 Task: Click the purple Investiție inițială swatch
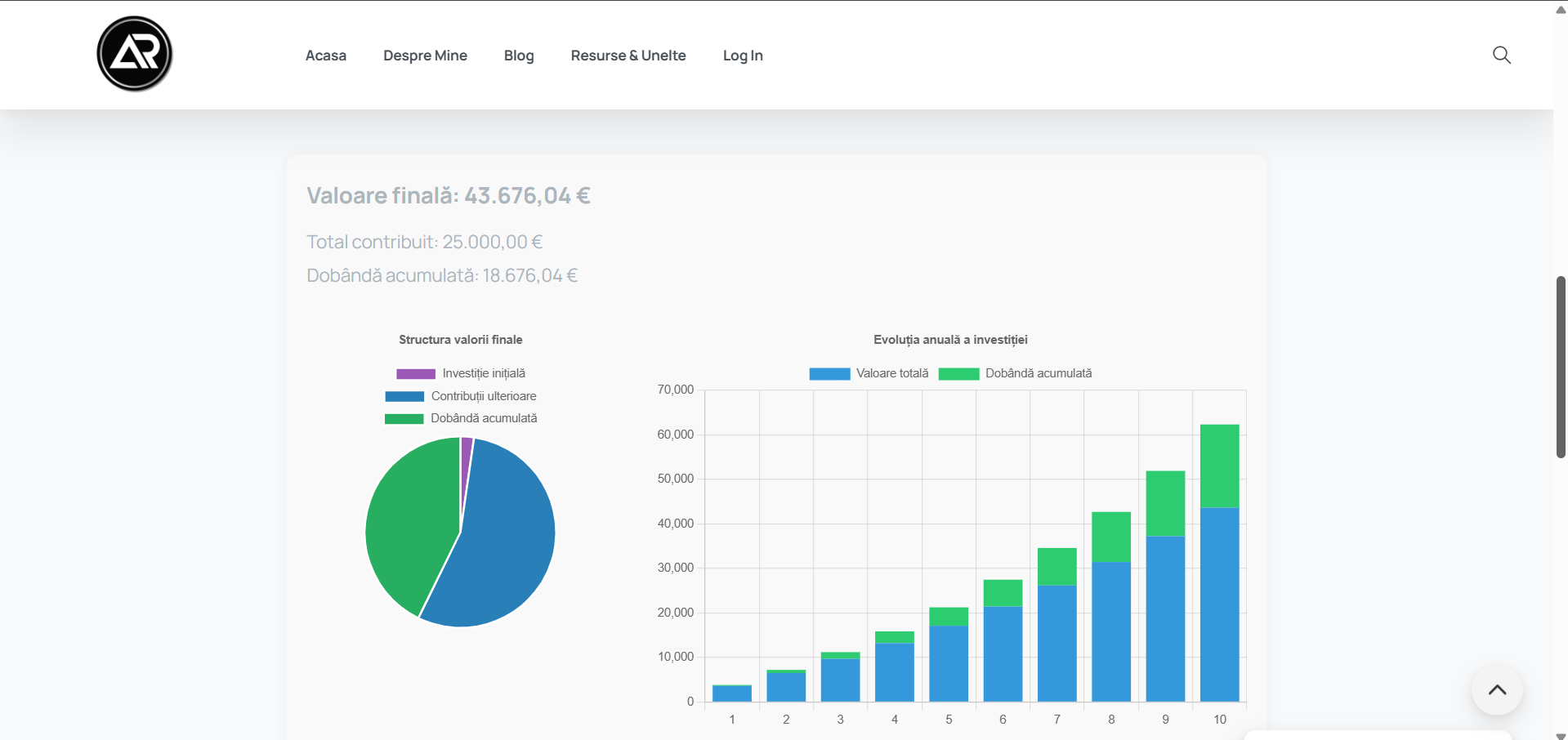click(416, 374)
